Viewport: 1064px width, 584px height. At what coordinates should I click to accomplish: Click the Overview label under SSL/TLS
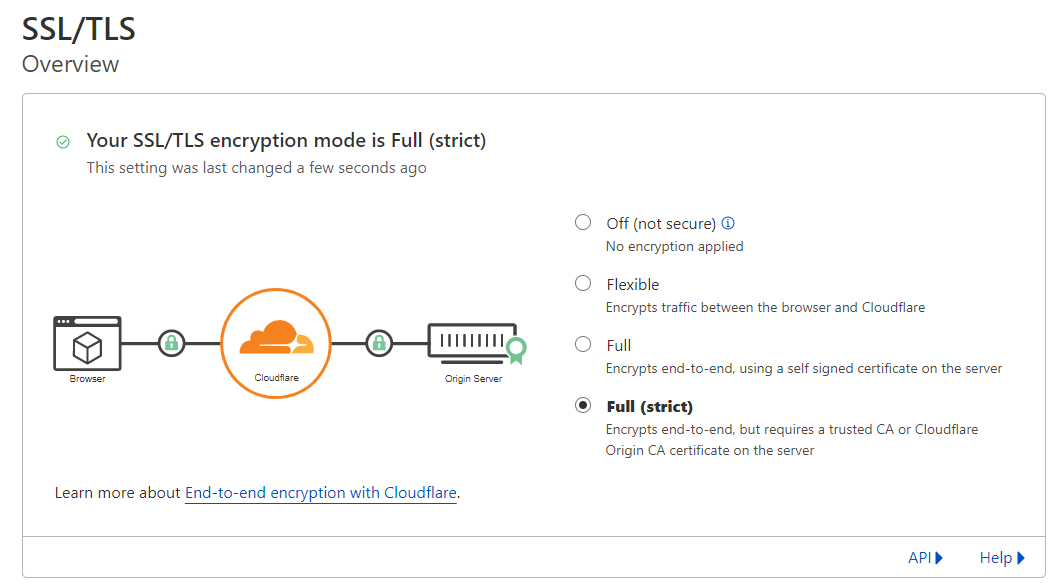click(x=70, y=64)
